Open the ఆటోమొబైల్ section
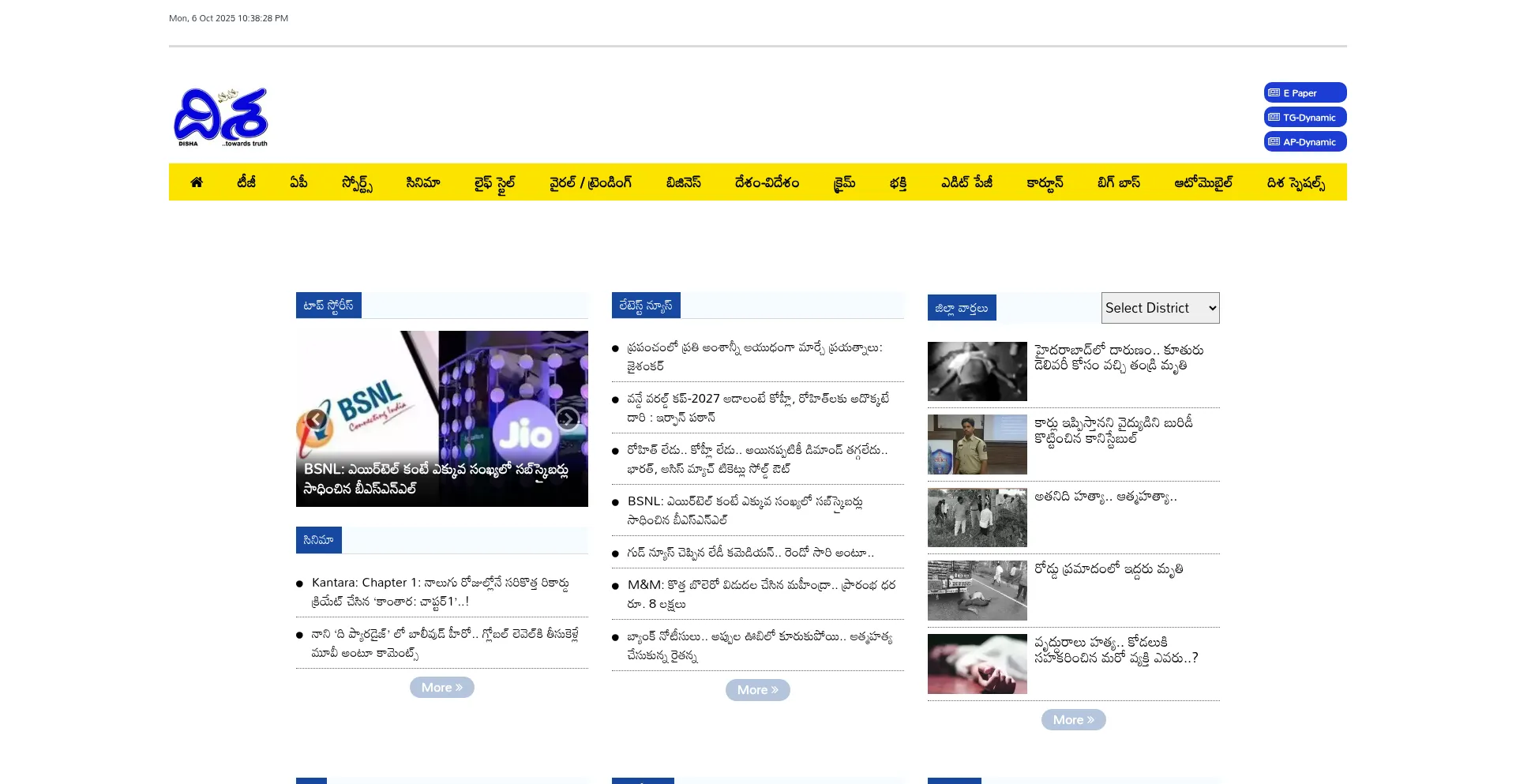This screenshot has height=784, width=1516. click(1203, 182)
